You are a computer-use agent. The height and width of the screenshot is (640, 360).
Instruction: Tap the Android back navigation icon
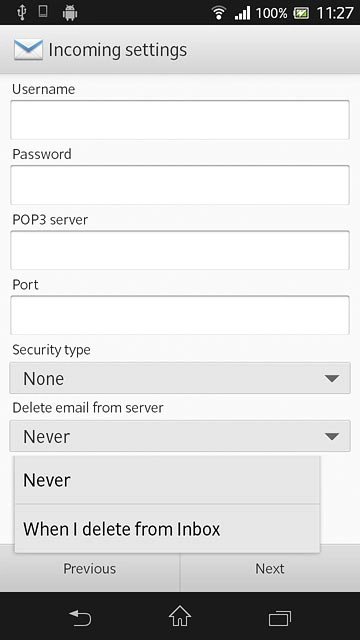pyautogui.click(x=80, y=618)
